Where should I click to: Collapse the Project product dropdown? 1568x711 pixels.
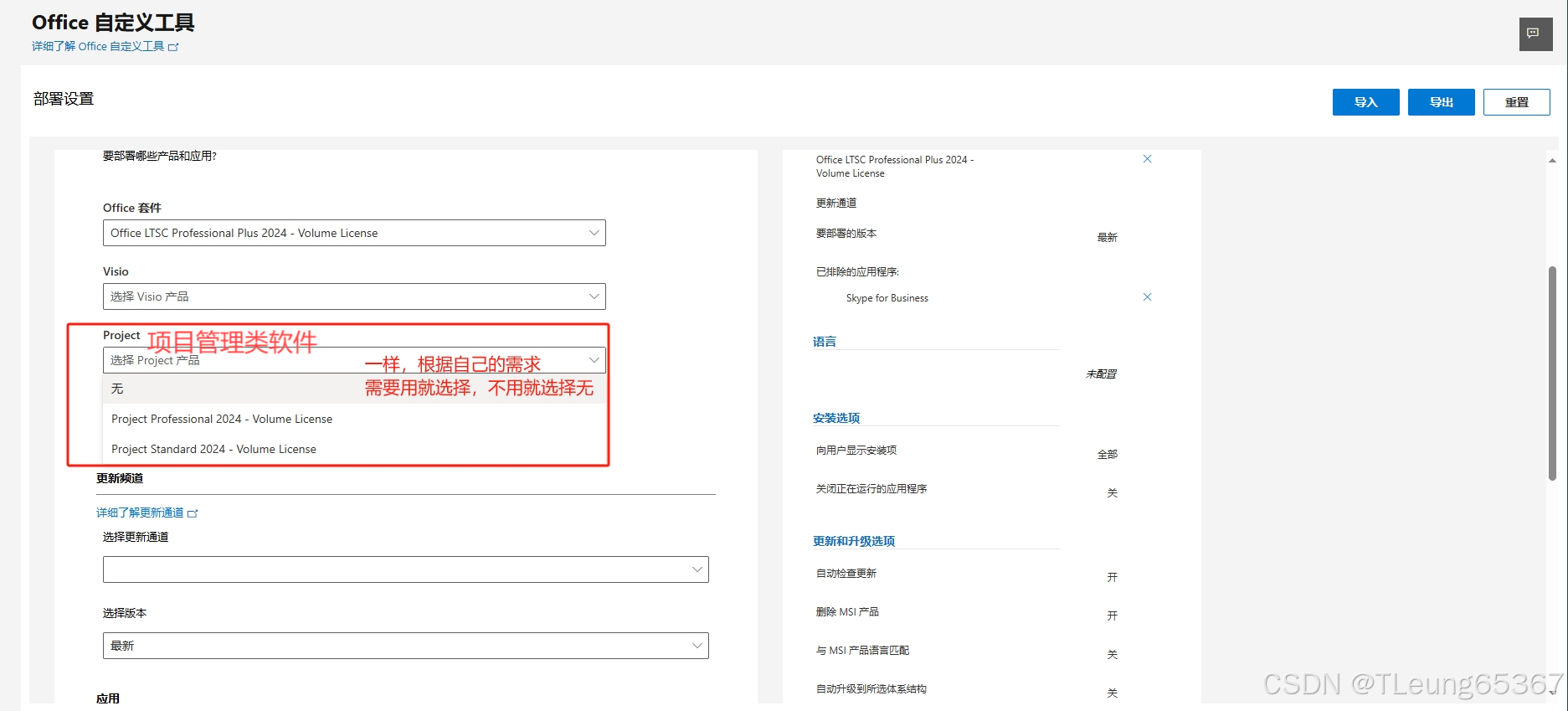pos(354,360)
